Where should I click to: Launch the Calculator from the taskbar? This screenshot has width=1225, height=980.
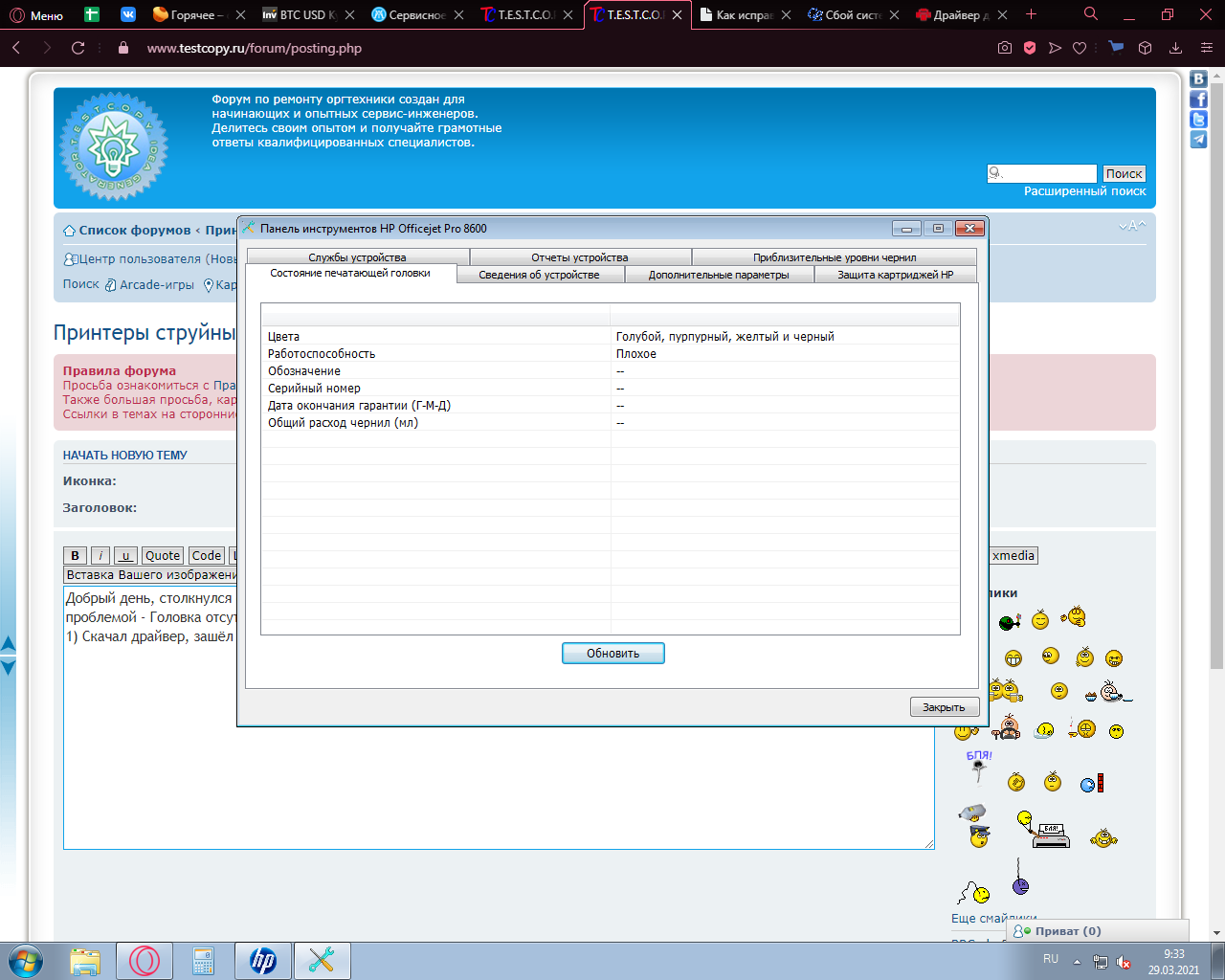[x=203, y=961]
